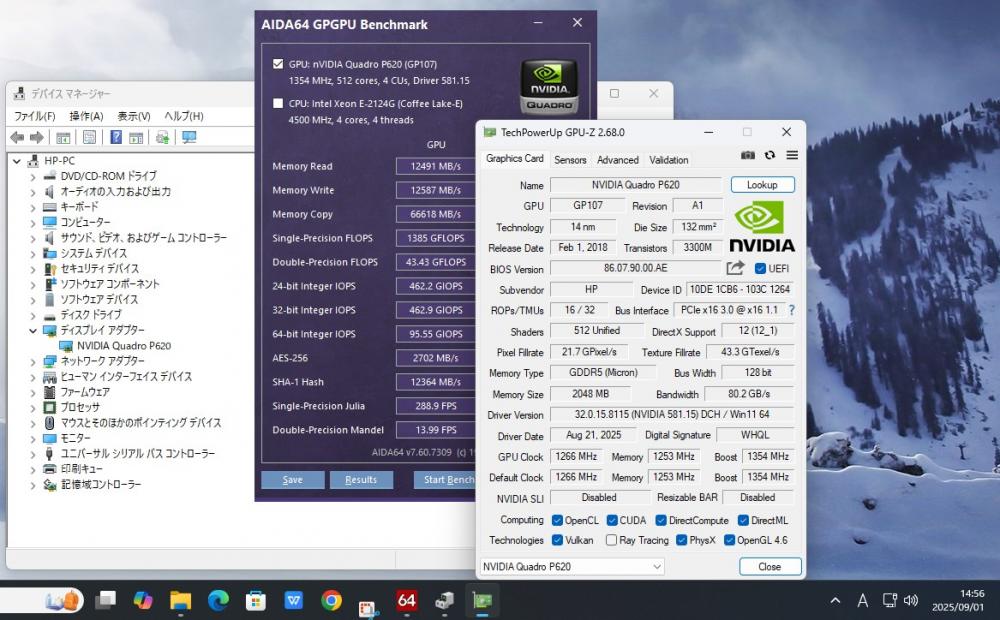Open the 表示(V) menu in Device Manager
Screen dimensions: 1000x620
134,116
